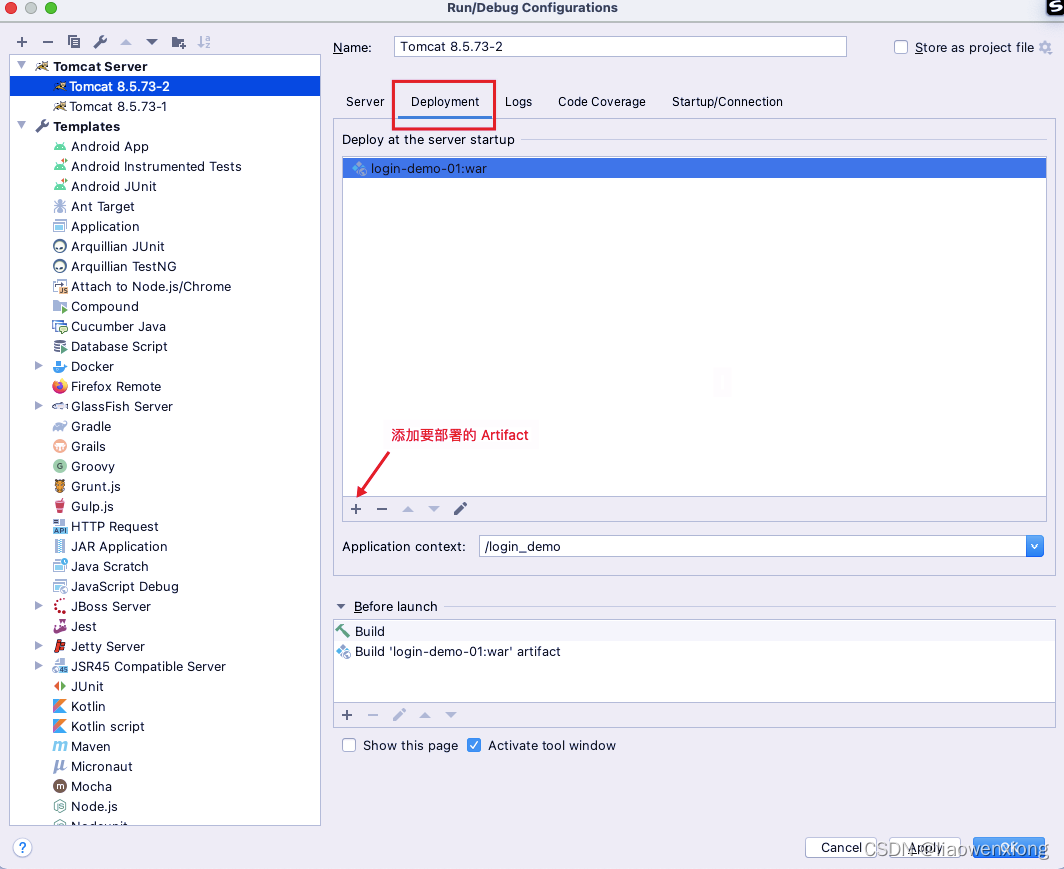Select JUnit template
Viewport: 1064px width, 869px height.
click(79, 687)
